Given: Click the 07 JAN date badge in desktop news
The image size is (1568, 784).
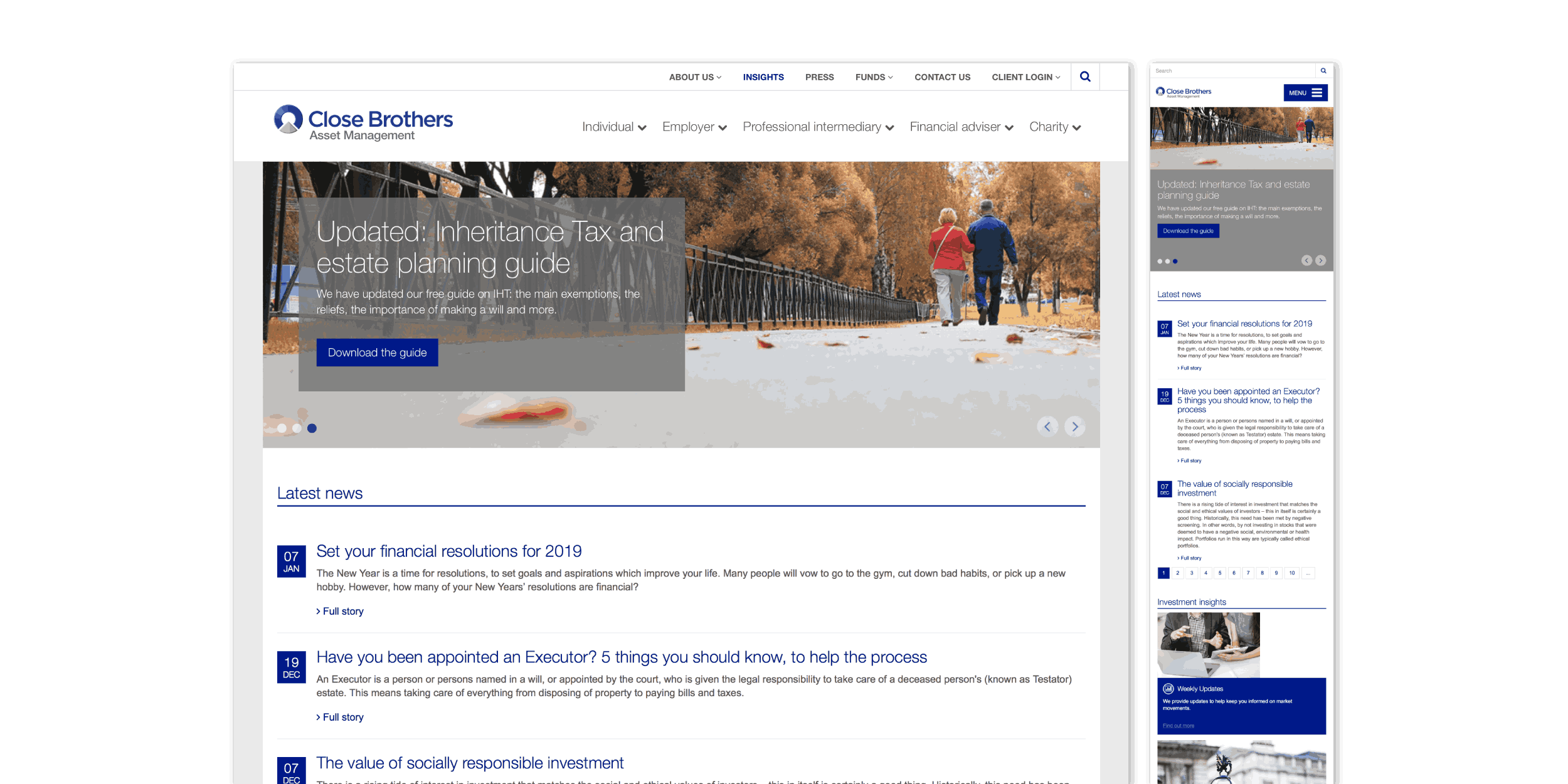Looking at the screenshot, I should [291, 561].
